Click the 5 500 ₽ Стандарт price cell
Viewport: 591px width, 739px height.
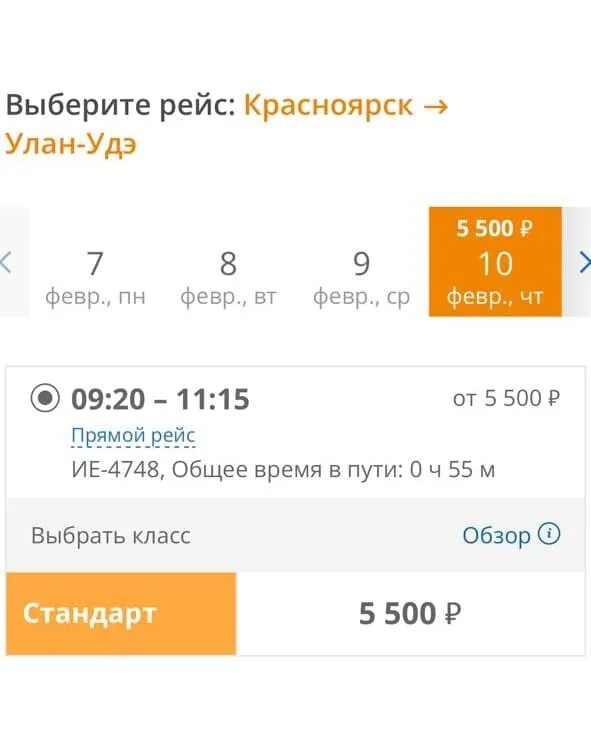[410, 614]
